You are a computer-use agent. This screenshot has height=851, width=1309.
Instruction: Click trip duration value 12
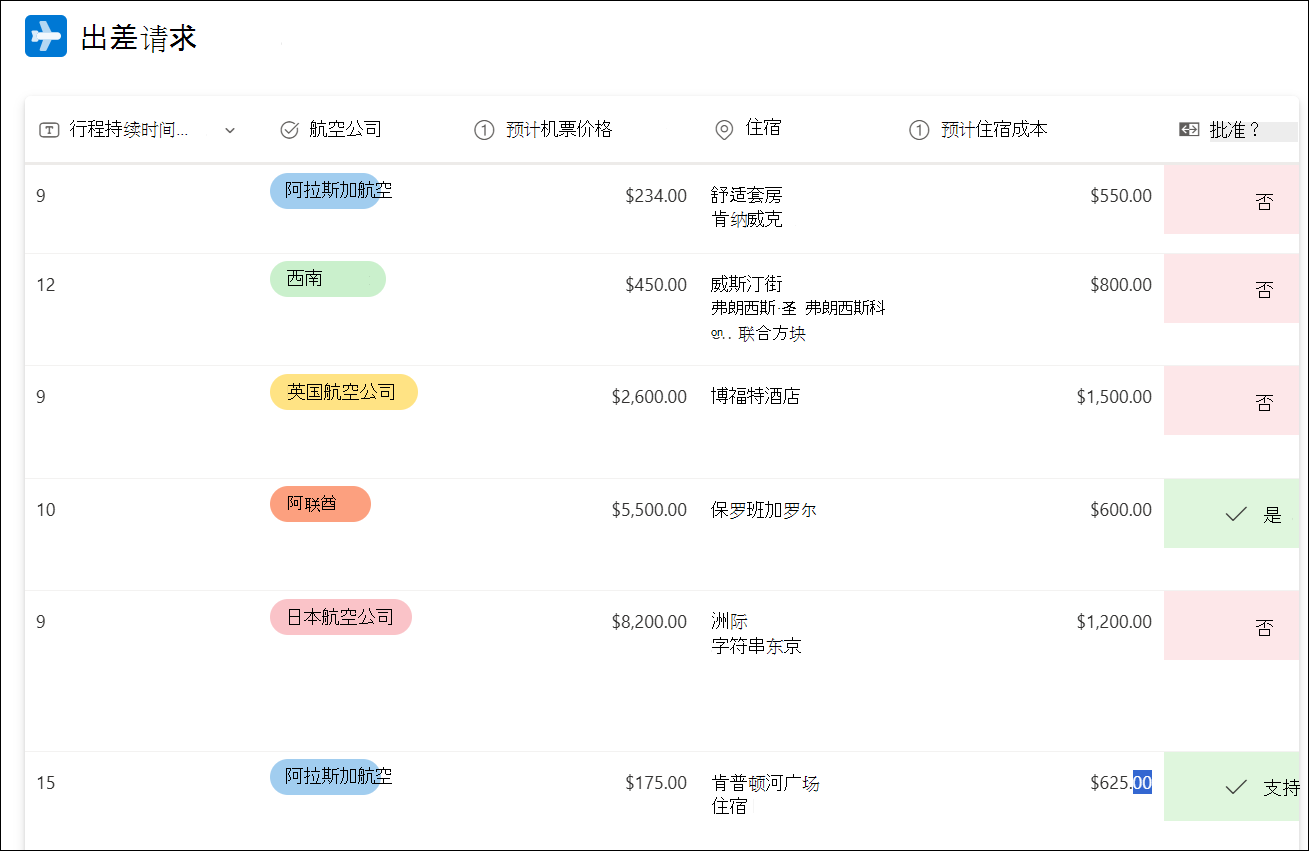point(46,285)
